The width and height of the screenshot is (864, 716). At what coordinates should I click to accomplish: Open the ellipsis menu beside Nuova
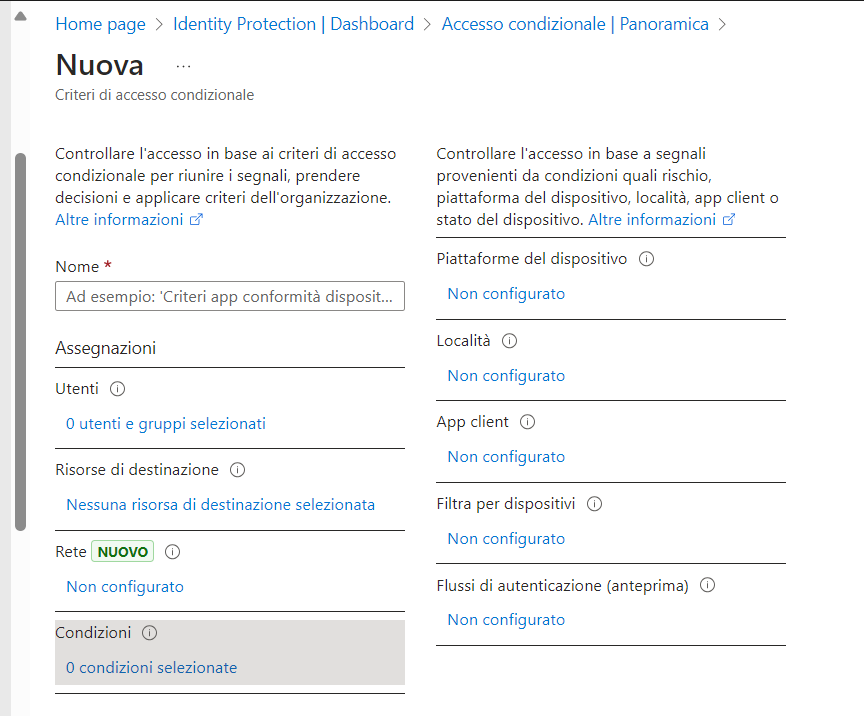tap(183, 66)
